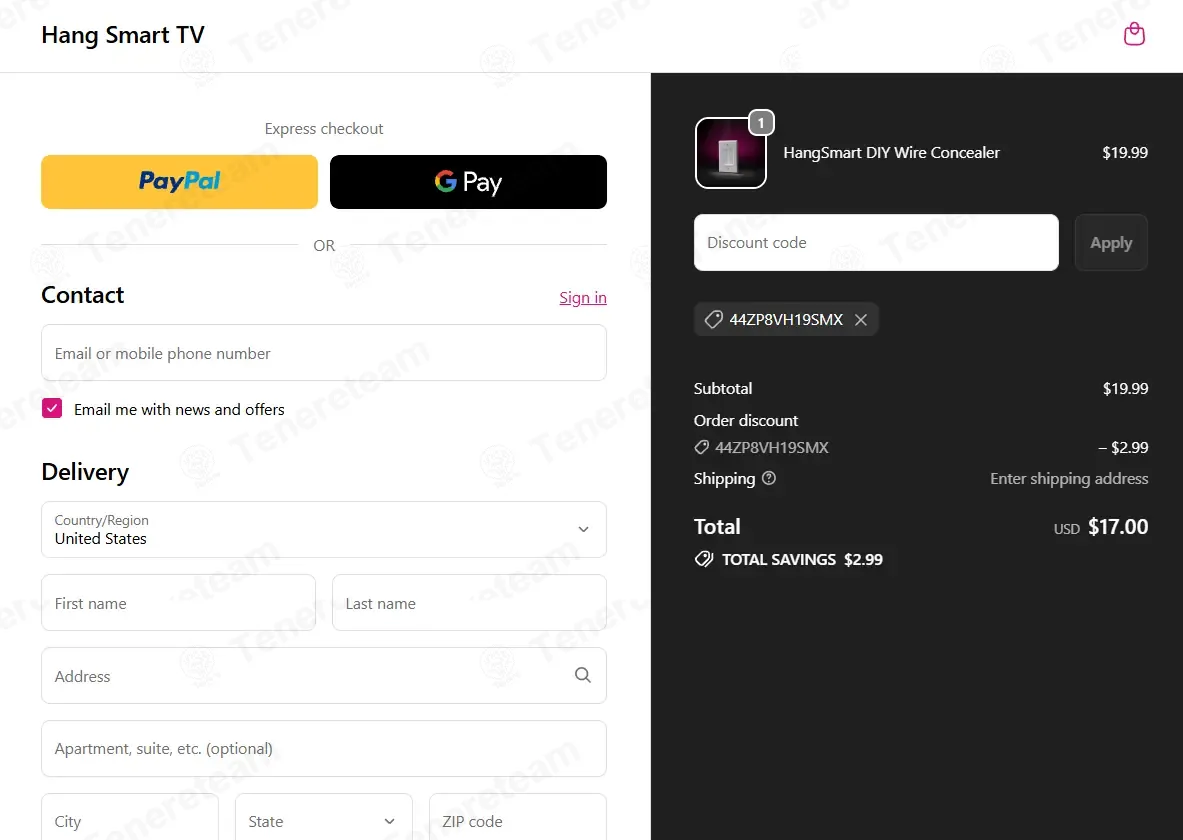
Task: Open the Hang Smart TV store link
Action: (123, 35)
